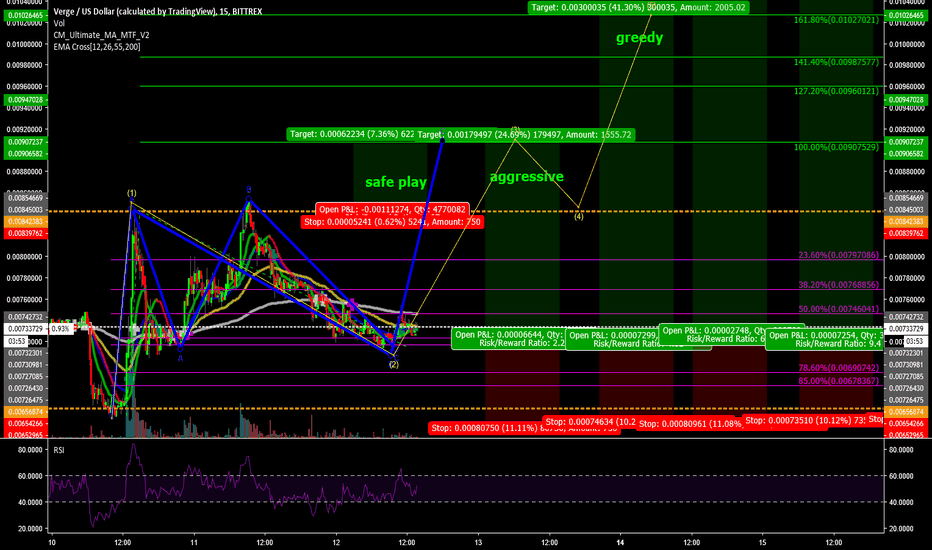Click the 161.80%(0.01027021) Fibonacci label

click(836, 20)
